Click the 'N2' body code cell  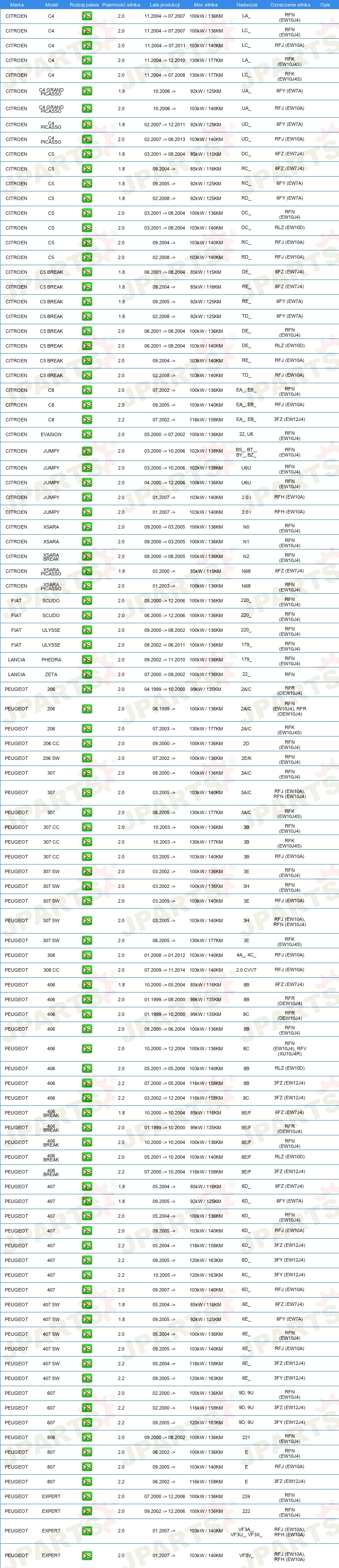[246, 556]
